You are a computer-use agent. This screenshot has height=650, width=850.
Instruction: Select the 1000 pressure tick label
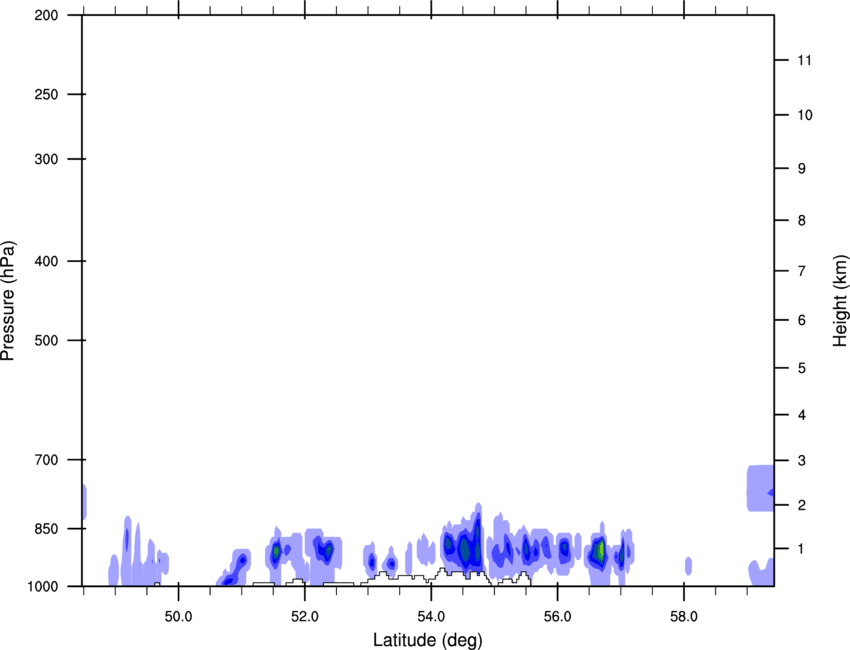point(43,586)
